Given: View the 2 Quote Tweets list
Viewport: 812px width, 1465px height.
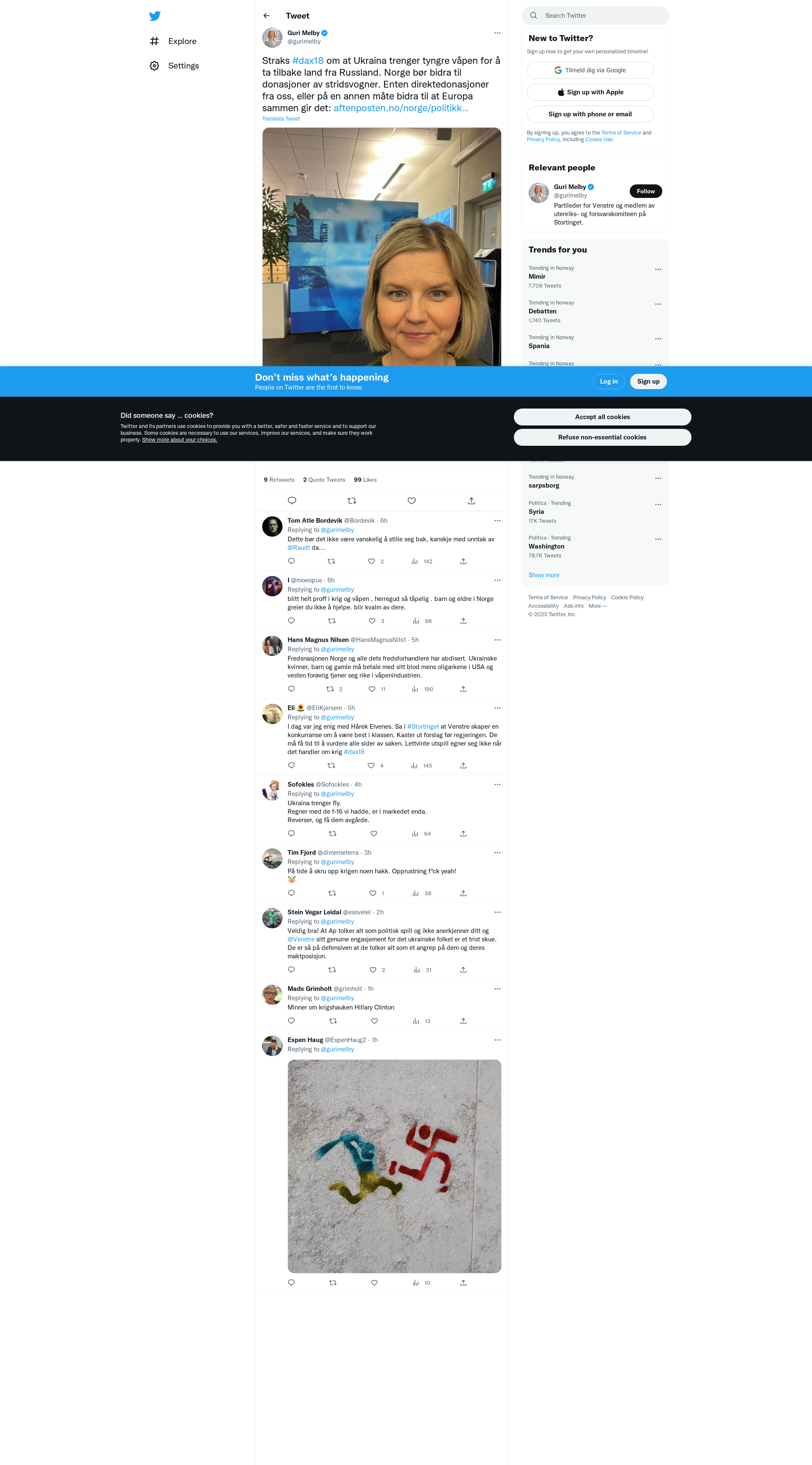Looking at the screenshot, I should click(324, 480).
